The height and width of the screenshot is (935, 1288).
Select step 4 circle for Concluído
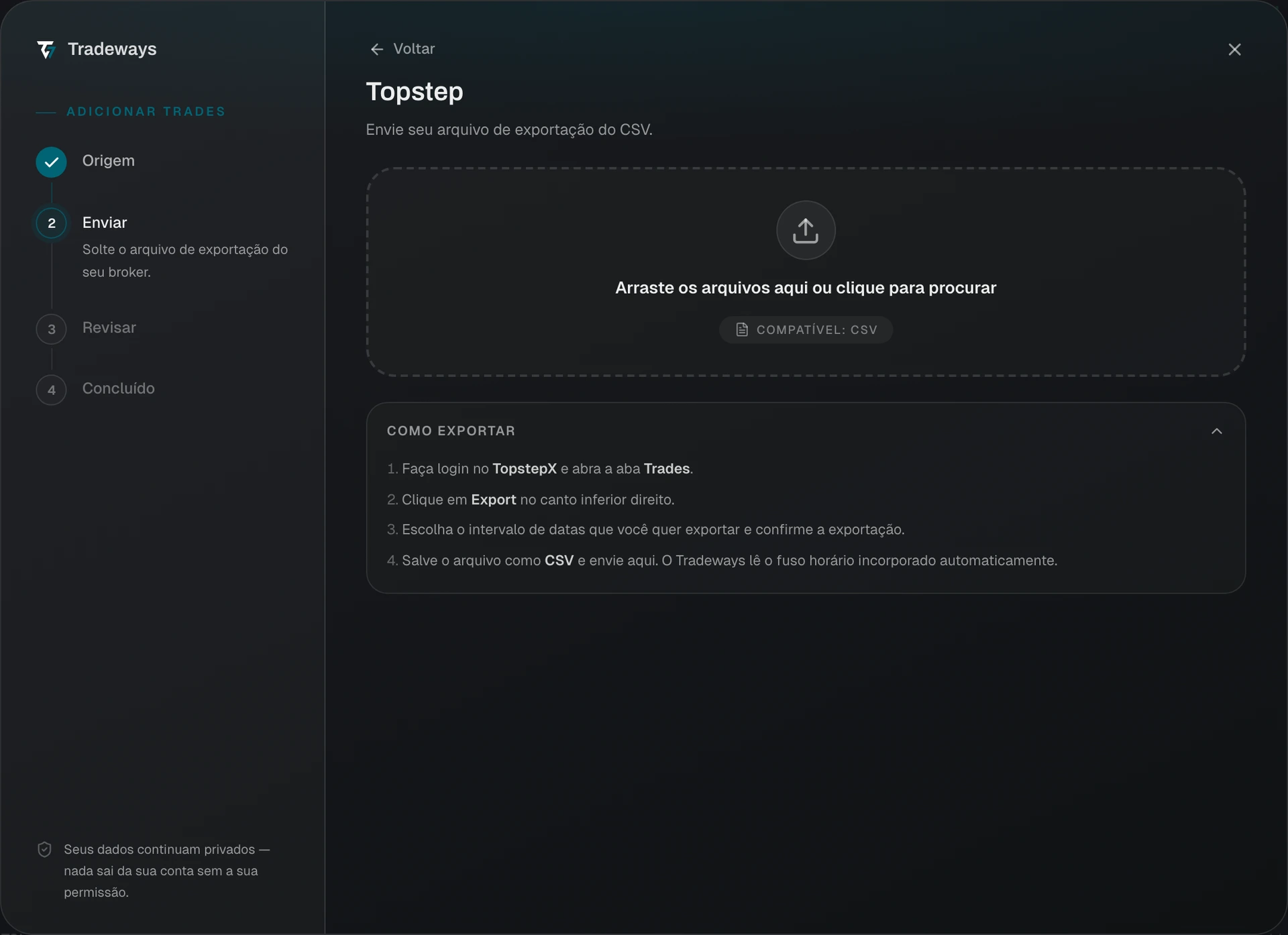click(x=52, y=390)
